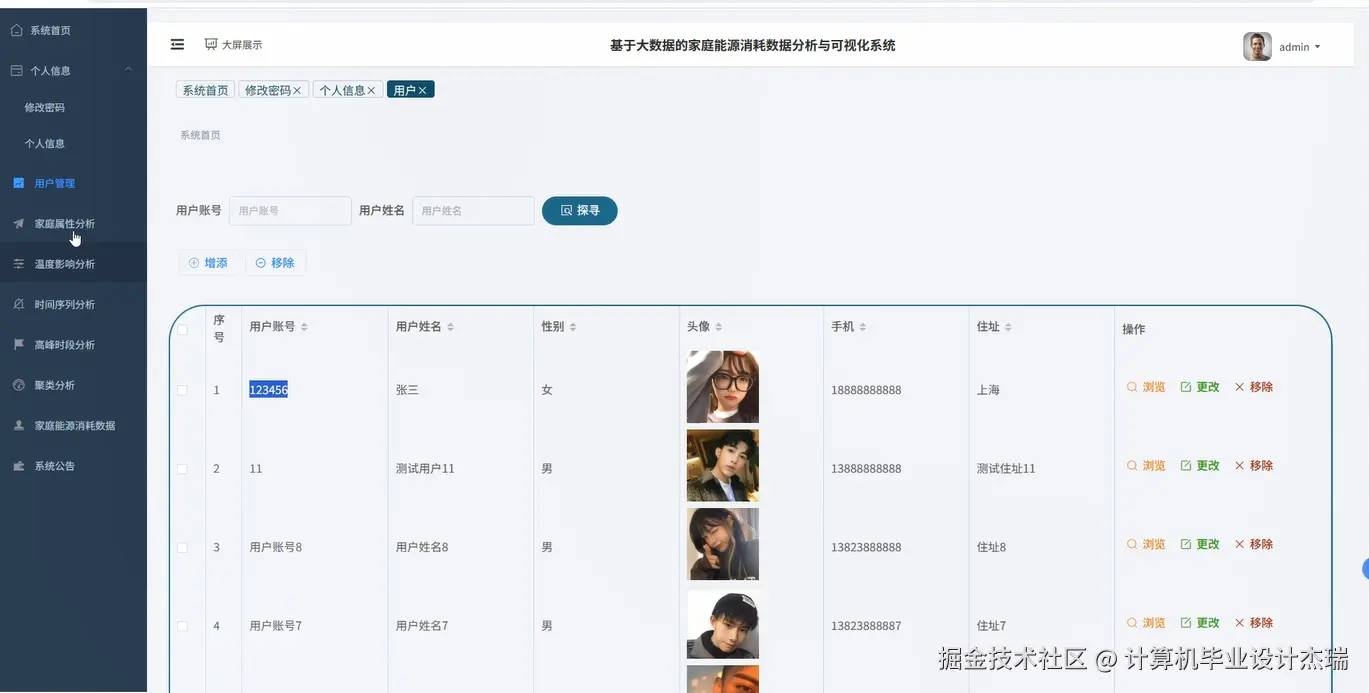
Task: Open 家庭能源消耗数据 in the sidebar
Action: 73,425
